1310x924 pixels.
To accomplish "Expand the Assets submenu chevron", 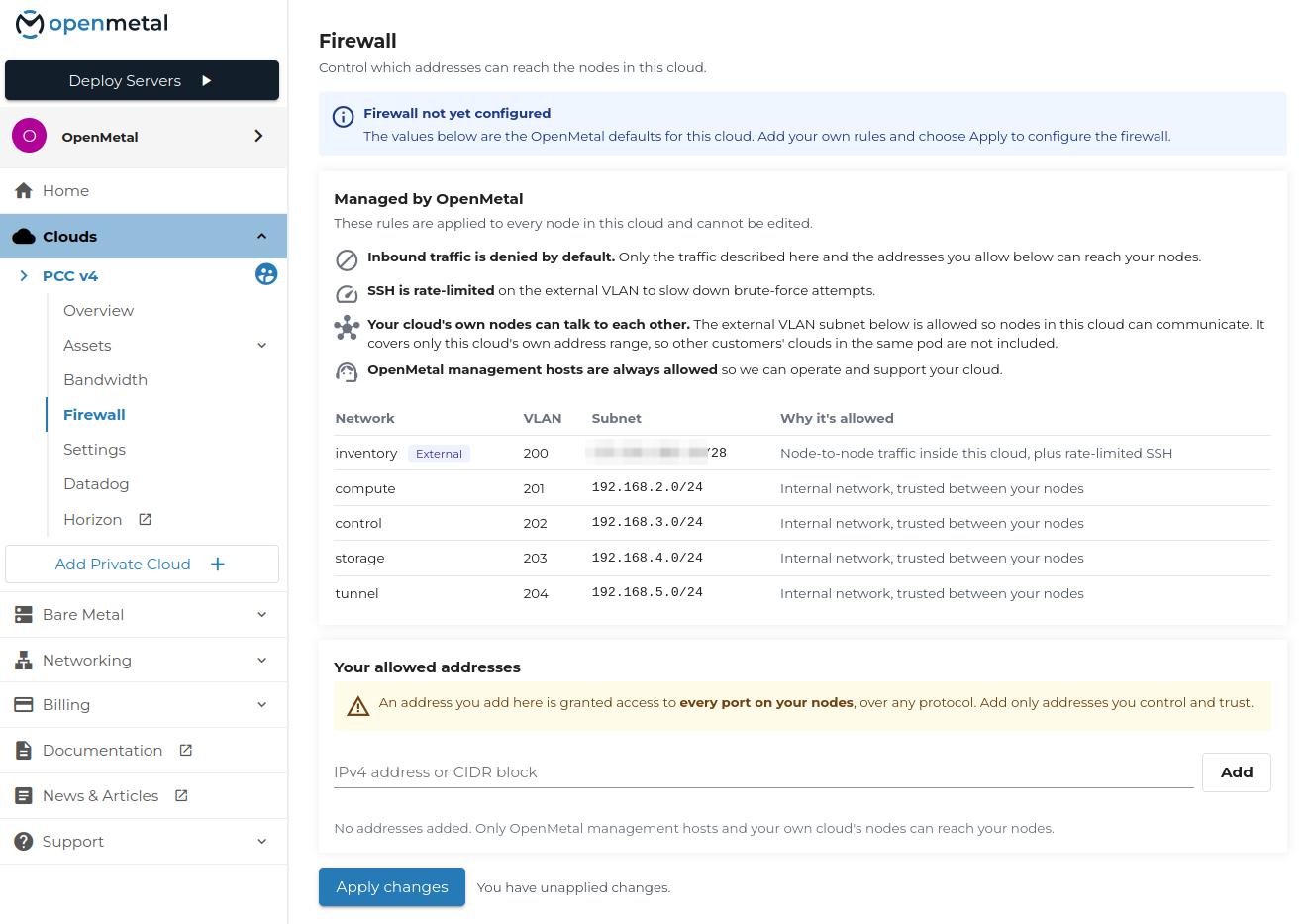I will tap(262, 346).
